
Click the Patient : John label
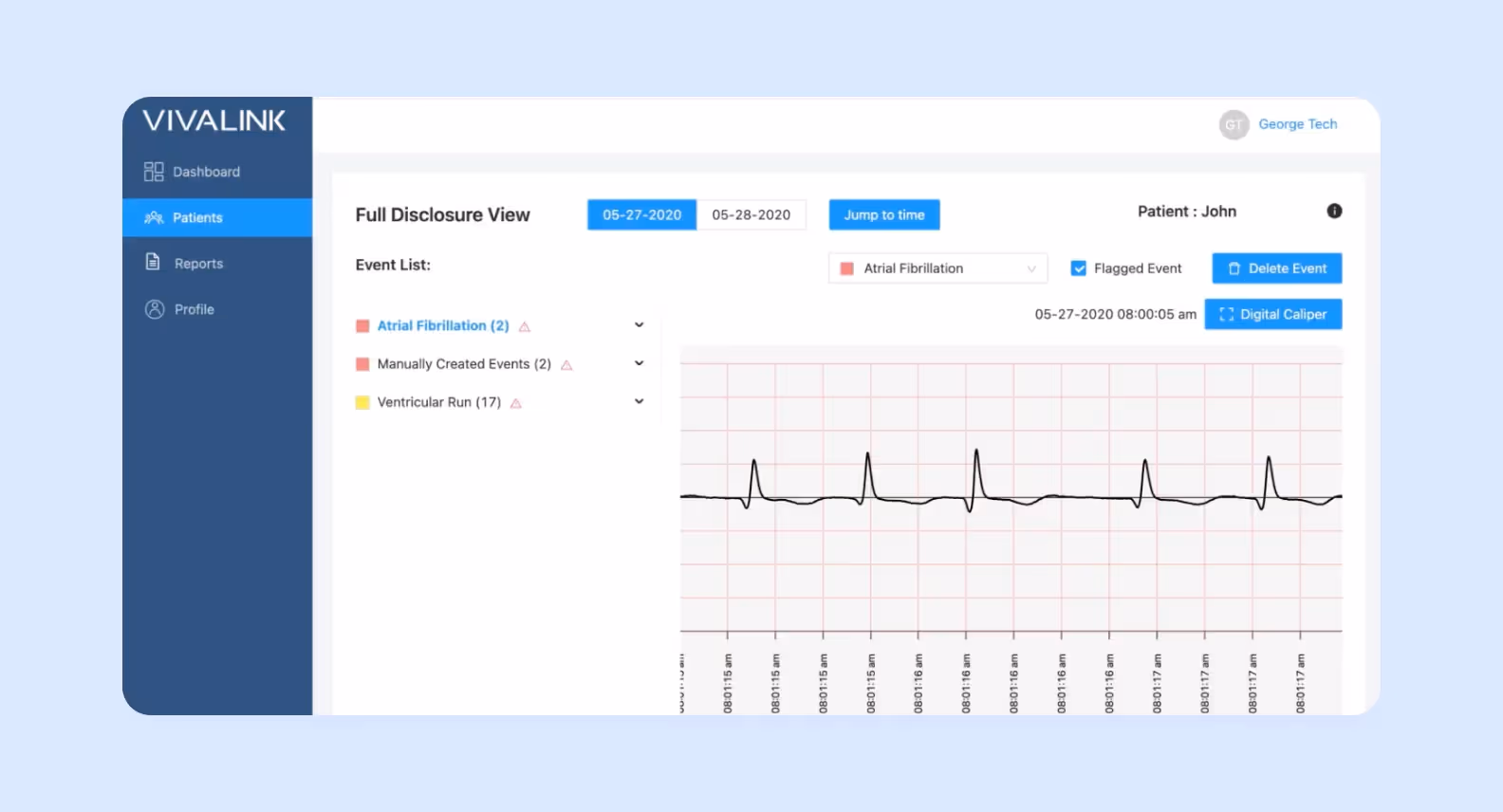(1187, 212)
